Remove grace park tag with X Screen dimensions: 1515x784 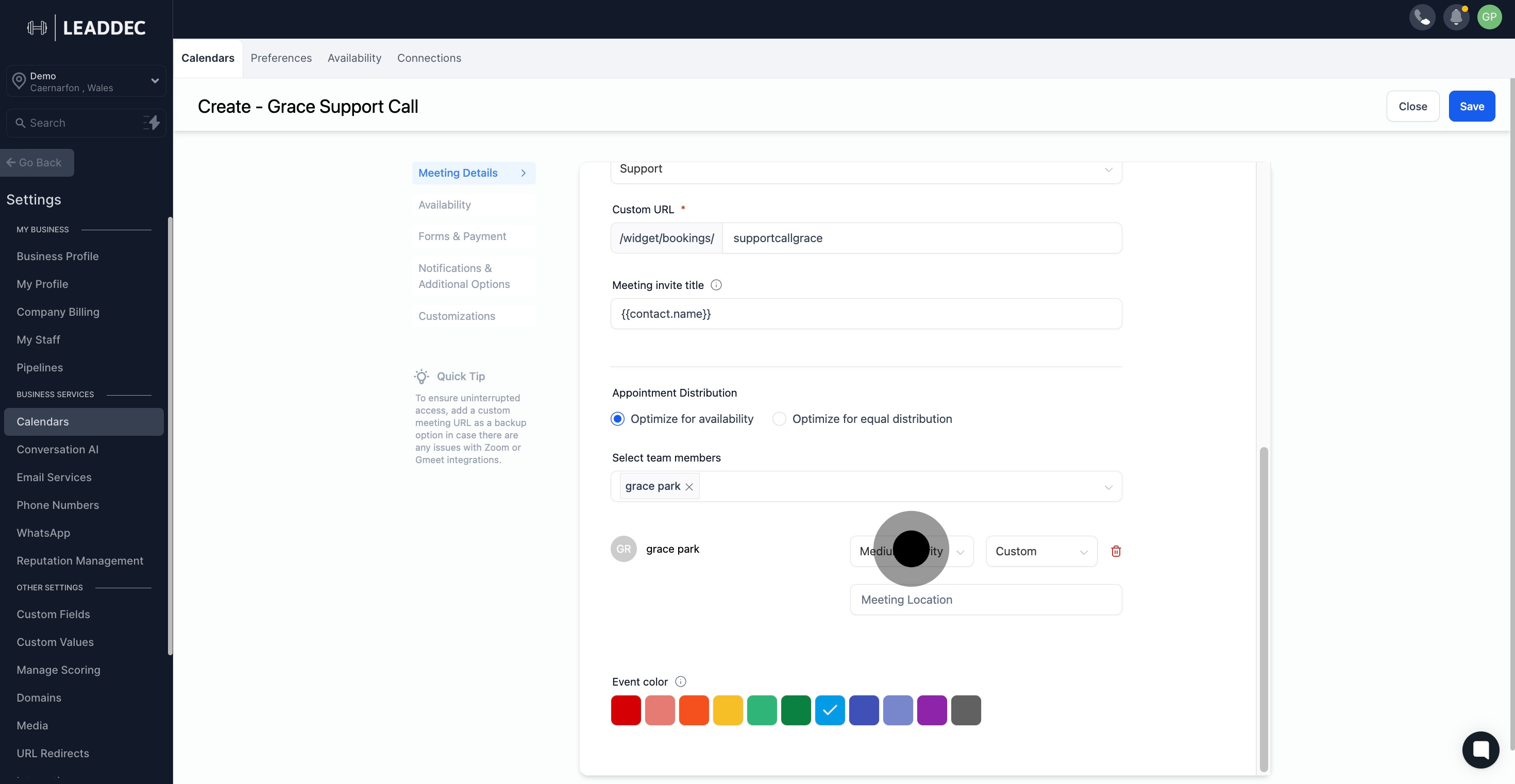pyautogui.click(x=689, y=487)
